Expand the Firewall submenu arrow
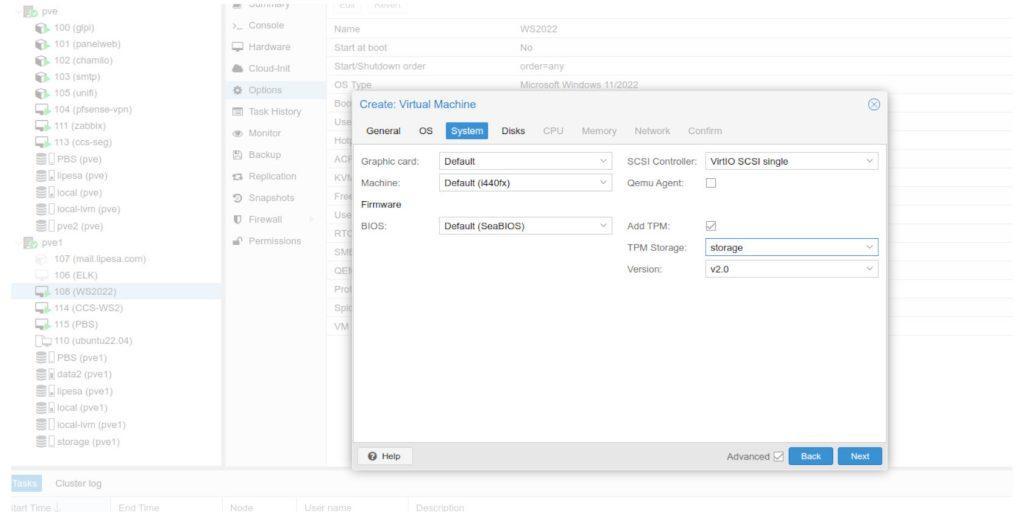Viewport: 1024px width, 512px height. tap(311, 219)
